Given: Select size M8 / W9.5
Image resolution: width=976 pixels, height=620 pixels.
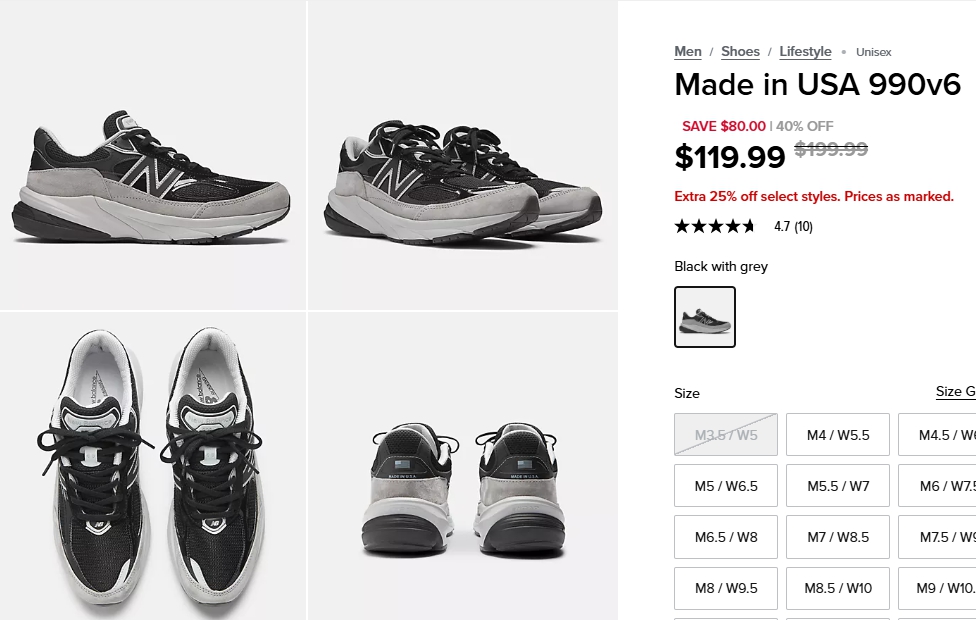Looking at the screenshot, I should click(726, 588).
